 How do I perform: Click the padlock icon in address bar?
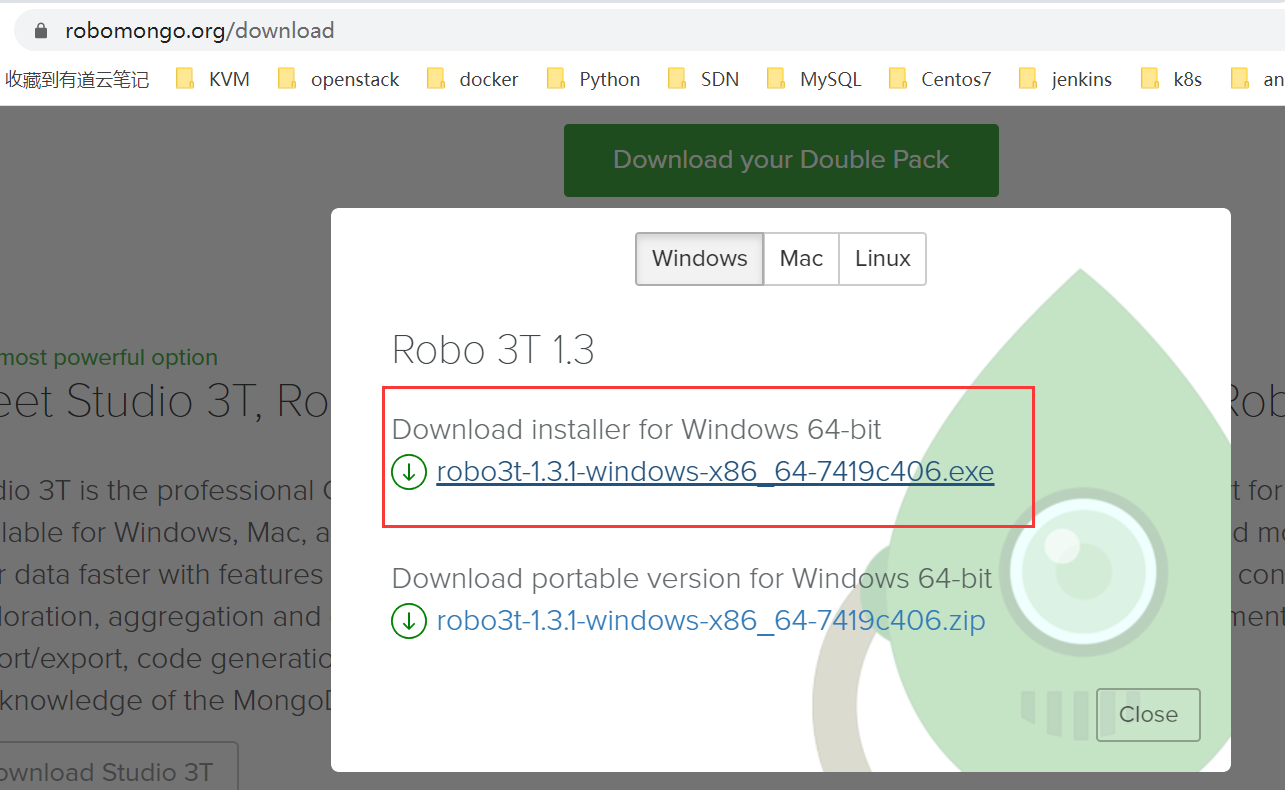(x=41, y=31)
